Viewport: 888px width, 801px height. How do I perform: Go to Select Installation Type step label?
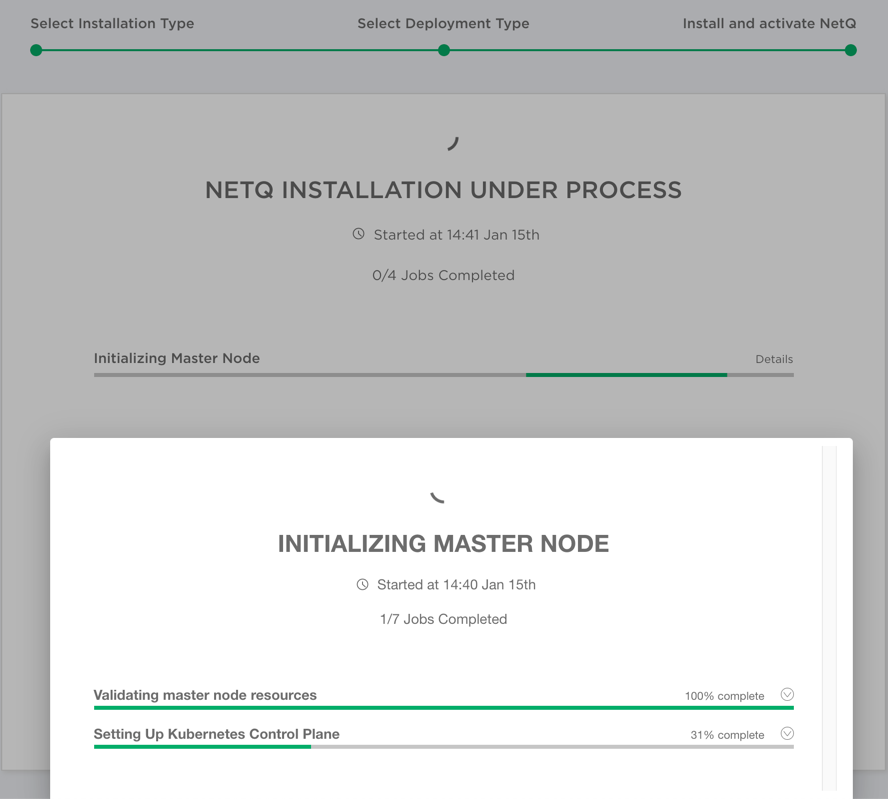[x=112, y=23]
